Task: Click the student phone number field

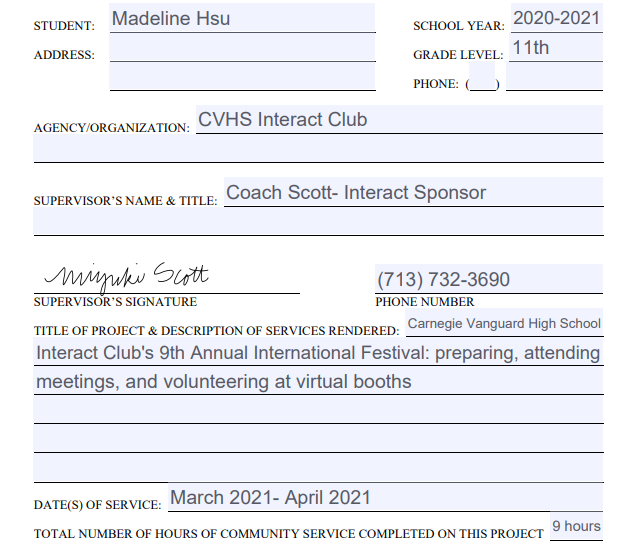Action: coord(556,78)
